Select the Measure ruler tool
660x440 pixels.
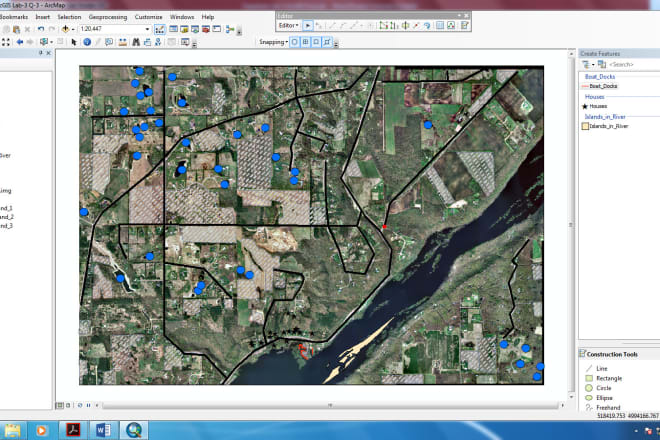click(x=122, y=42)
